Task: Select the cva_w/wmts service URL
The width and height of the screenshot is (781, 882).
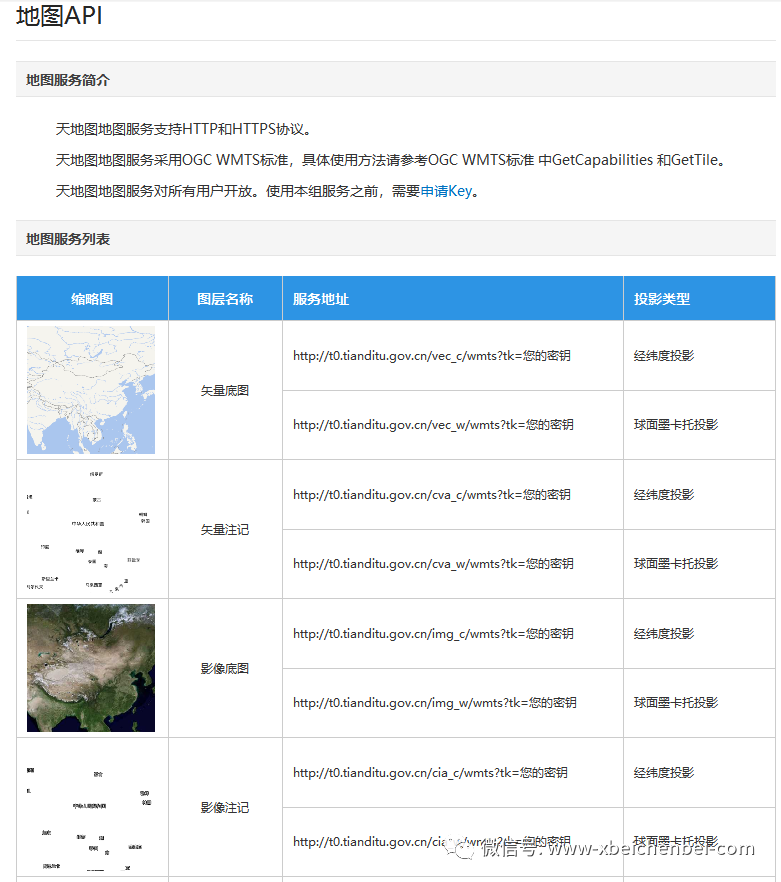Action: tap(433, 564)
